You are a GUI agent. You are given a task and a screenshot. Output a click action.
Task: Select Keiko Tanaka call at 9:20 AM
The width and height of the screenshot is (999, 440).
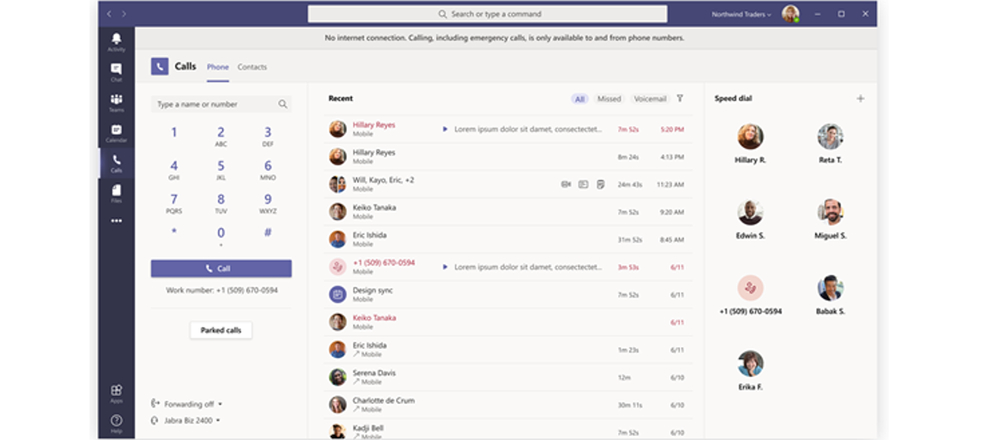pos(508,212)
